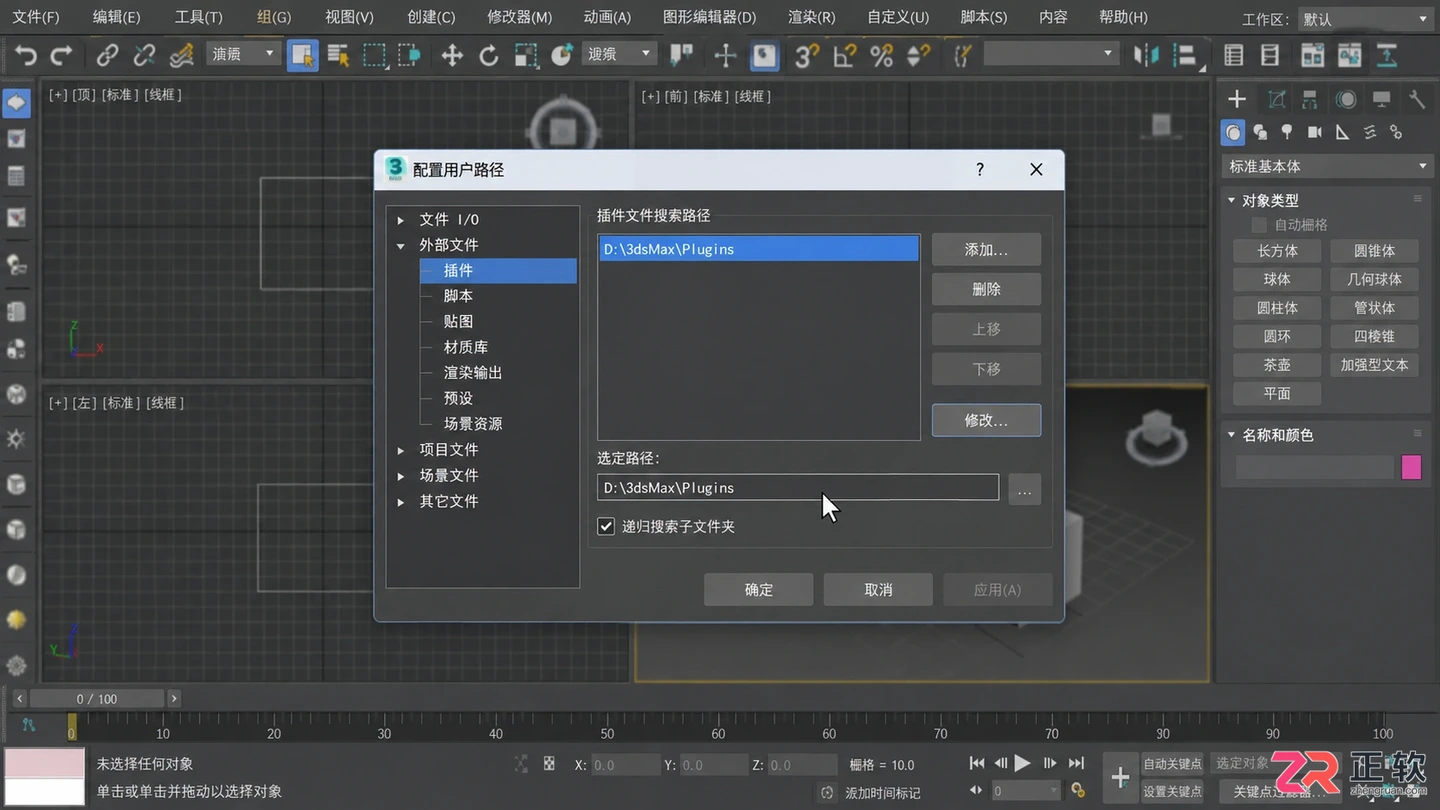Open the 标准基本体 dropdown
Screen dimensions: 1440x810
click(1327, 166)
